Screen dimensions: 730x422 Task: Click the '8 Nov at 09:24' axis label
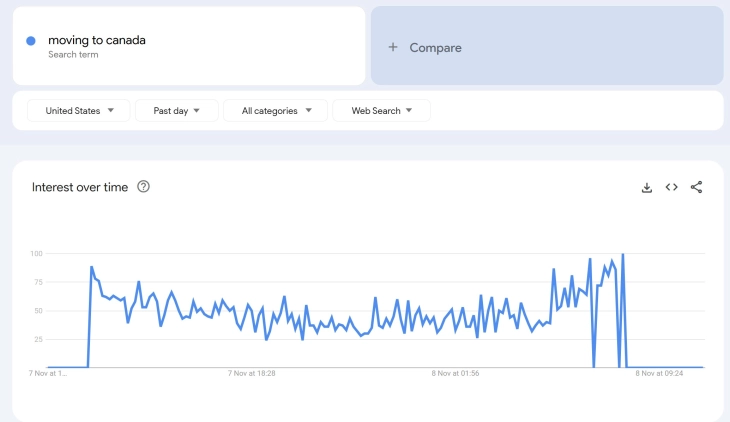point(659,373)
